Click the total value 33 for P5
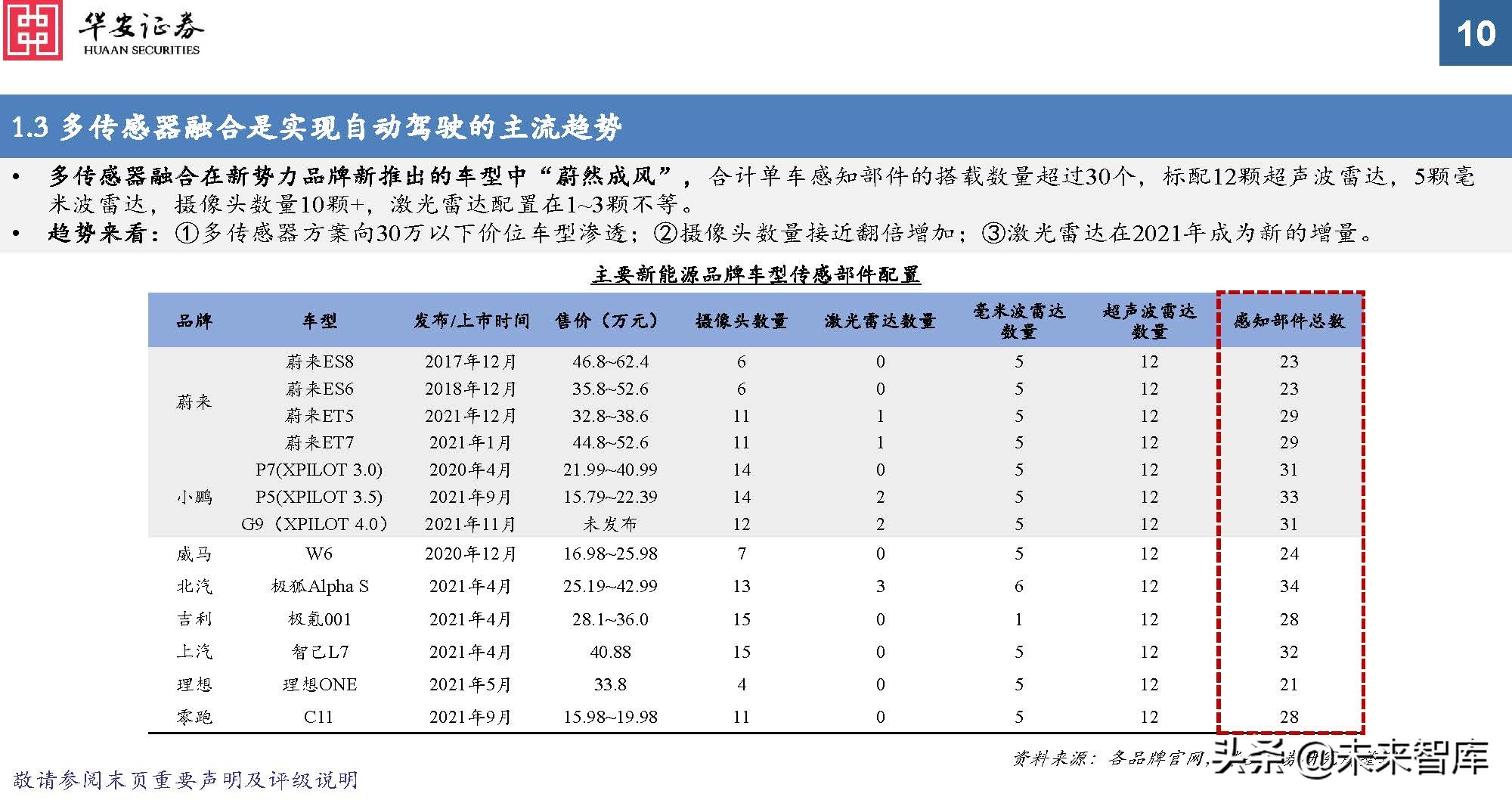This screenshot has width=1512, height=800. [x=1289, y=497]
